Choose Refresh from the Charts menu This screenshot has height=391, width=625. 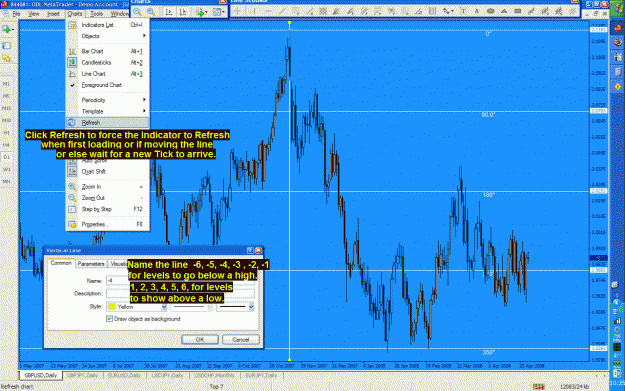click(x=107, y=123)
